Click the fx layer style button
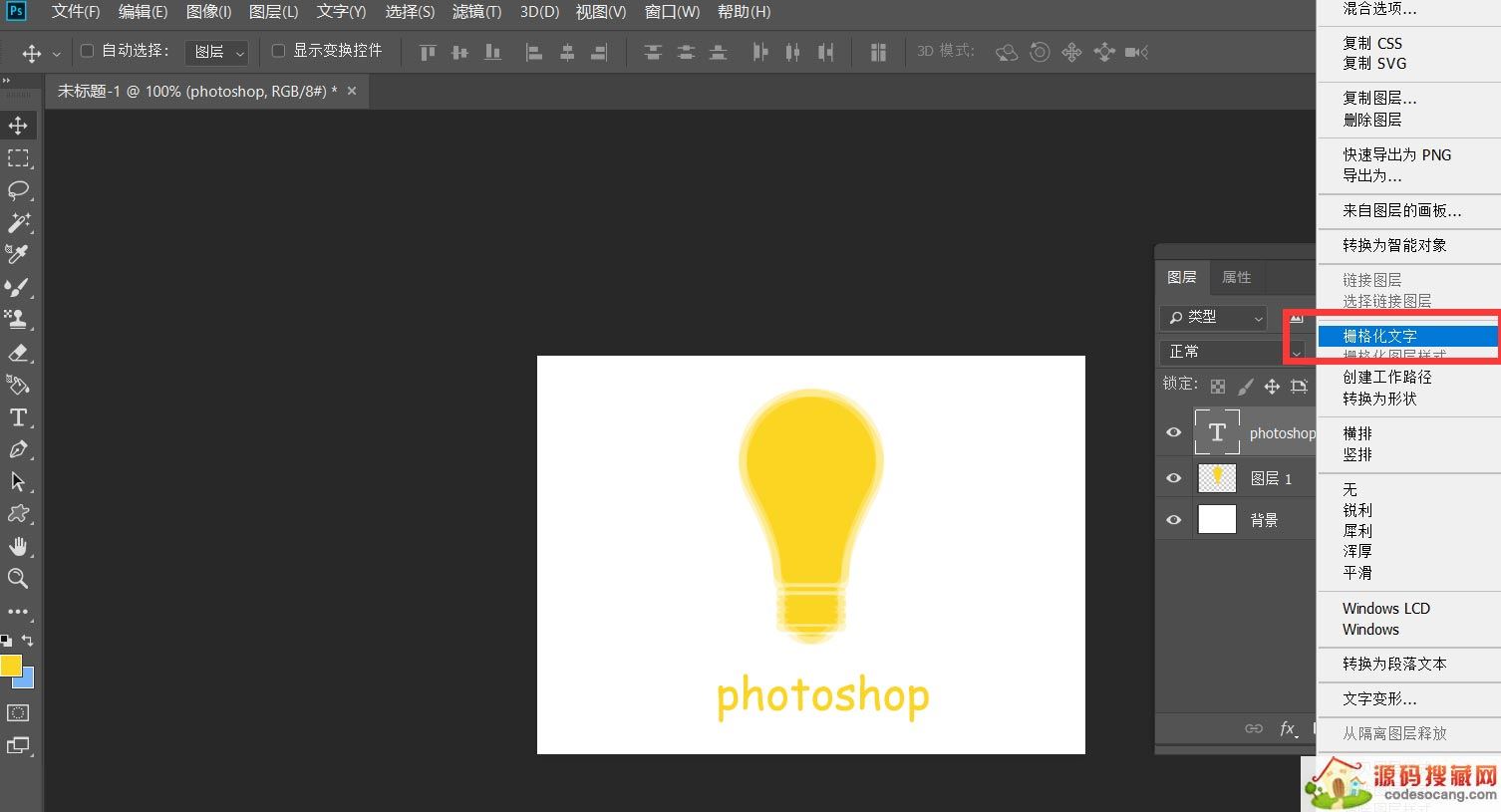The height and width of the screenshot is (812, 1501). click(1288, 728)
